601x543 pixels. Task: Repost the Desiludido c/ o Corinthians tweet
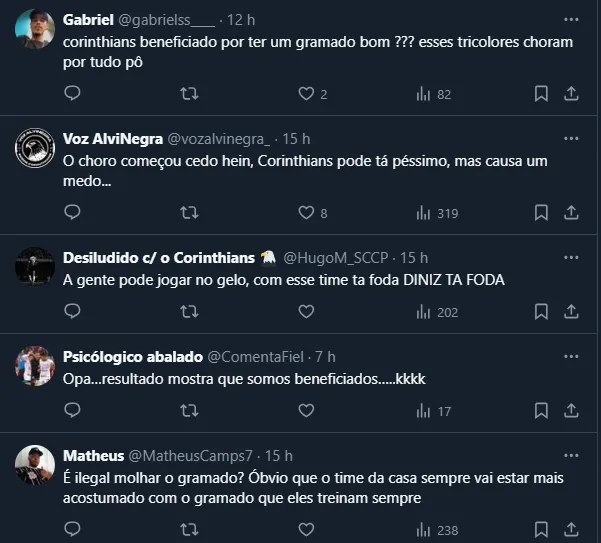coord(188,312)
